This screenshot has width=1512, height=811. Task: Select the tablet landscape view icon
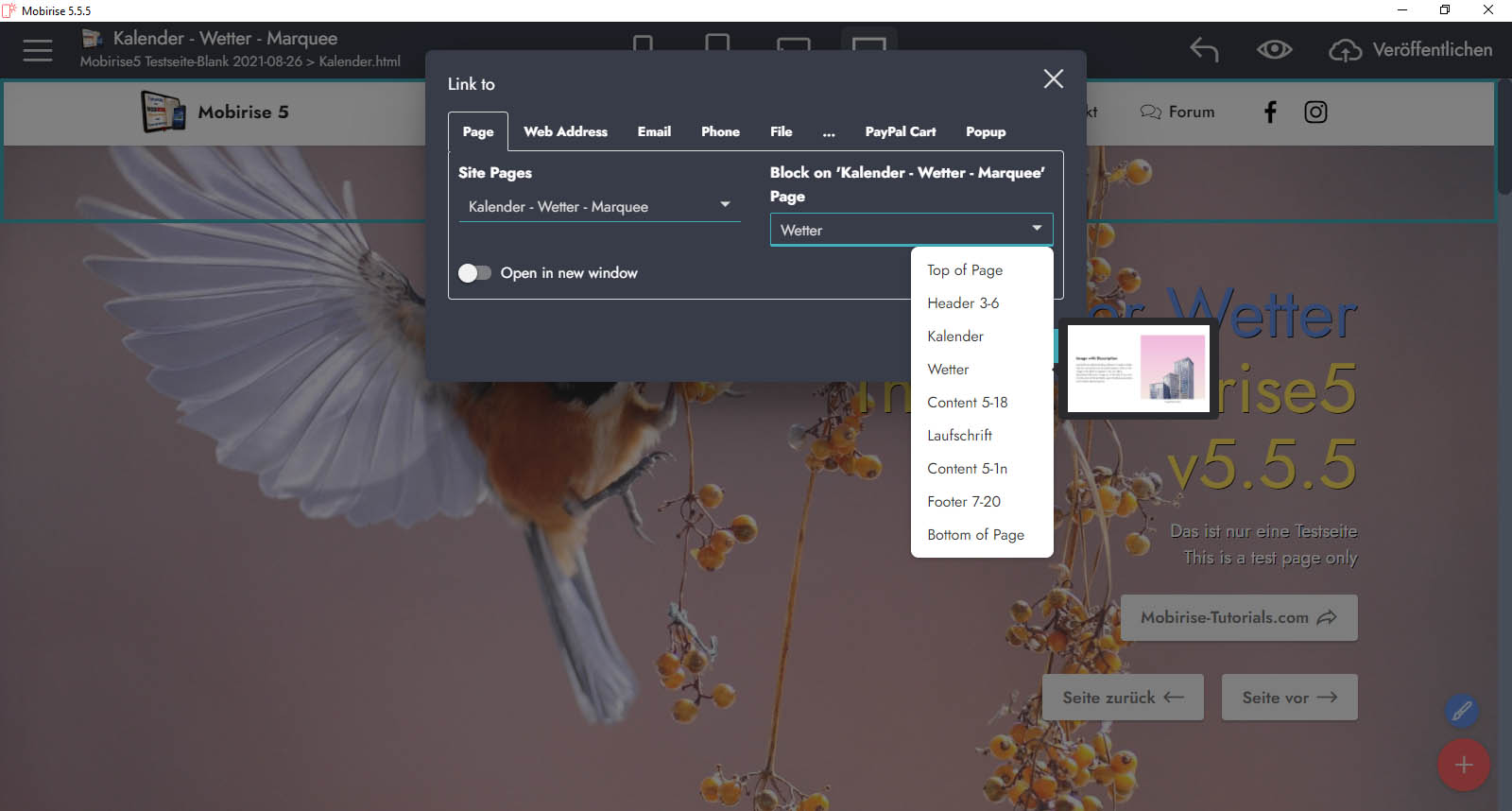tap(793, 44)
